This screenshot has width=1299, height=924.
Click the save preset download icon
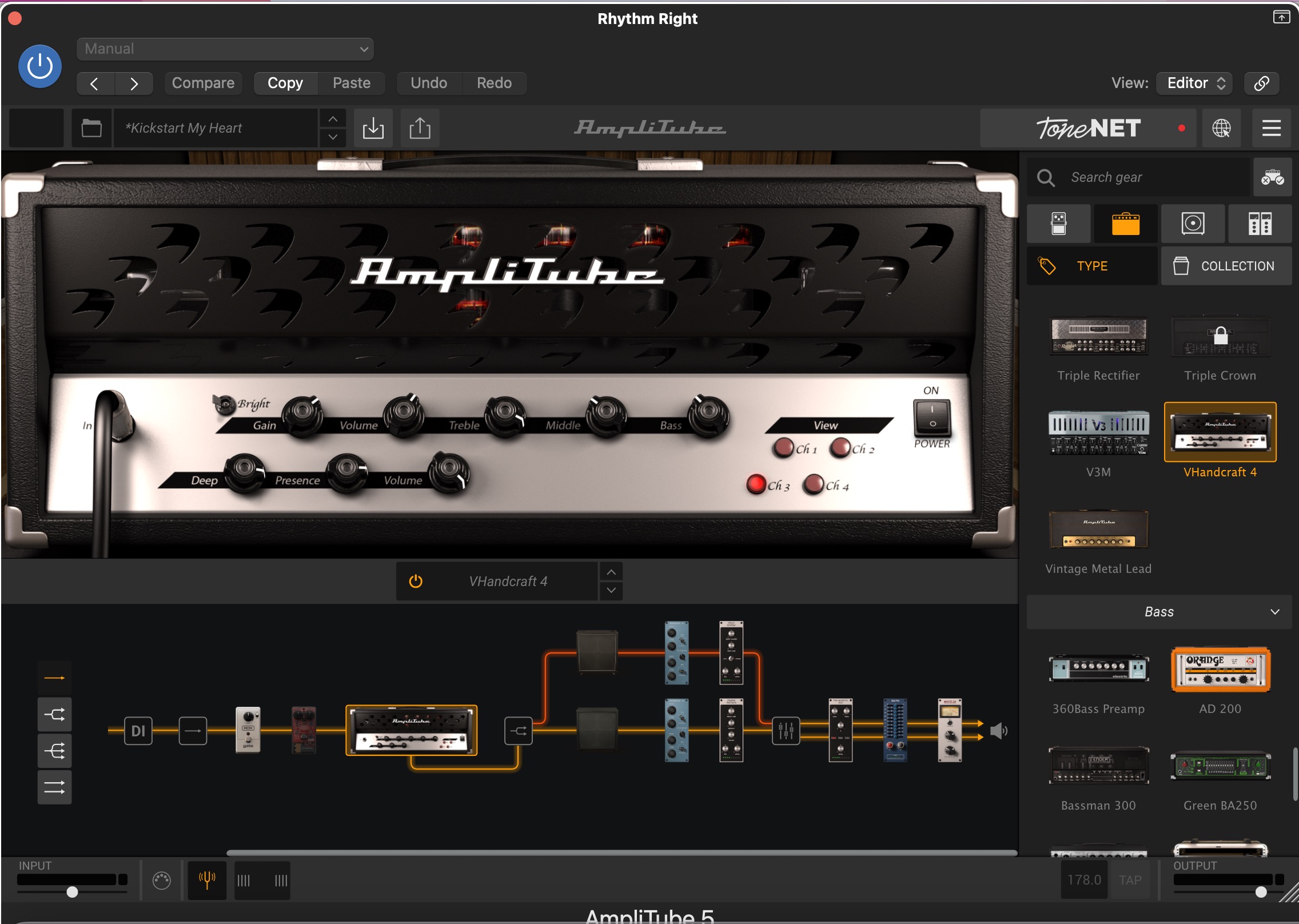coord(373,128)
